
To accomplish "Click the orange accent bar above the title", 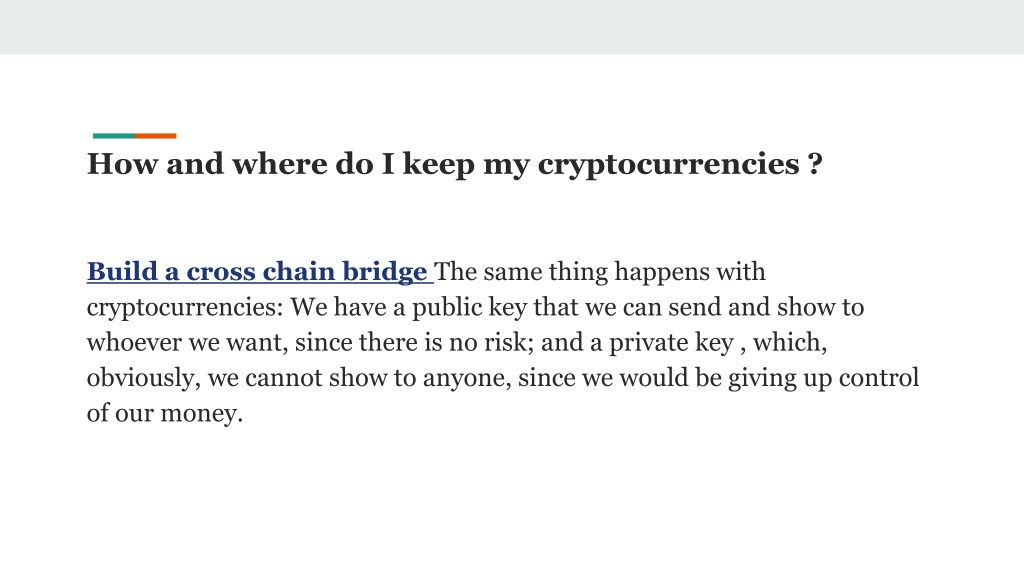I will [155, 136].
